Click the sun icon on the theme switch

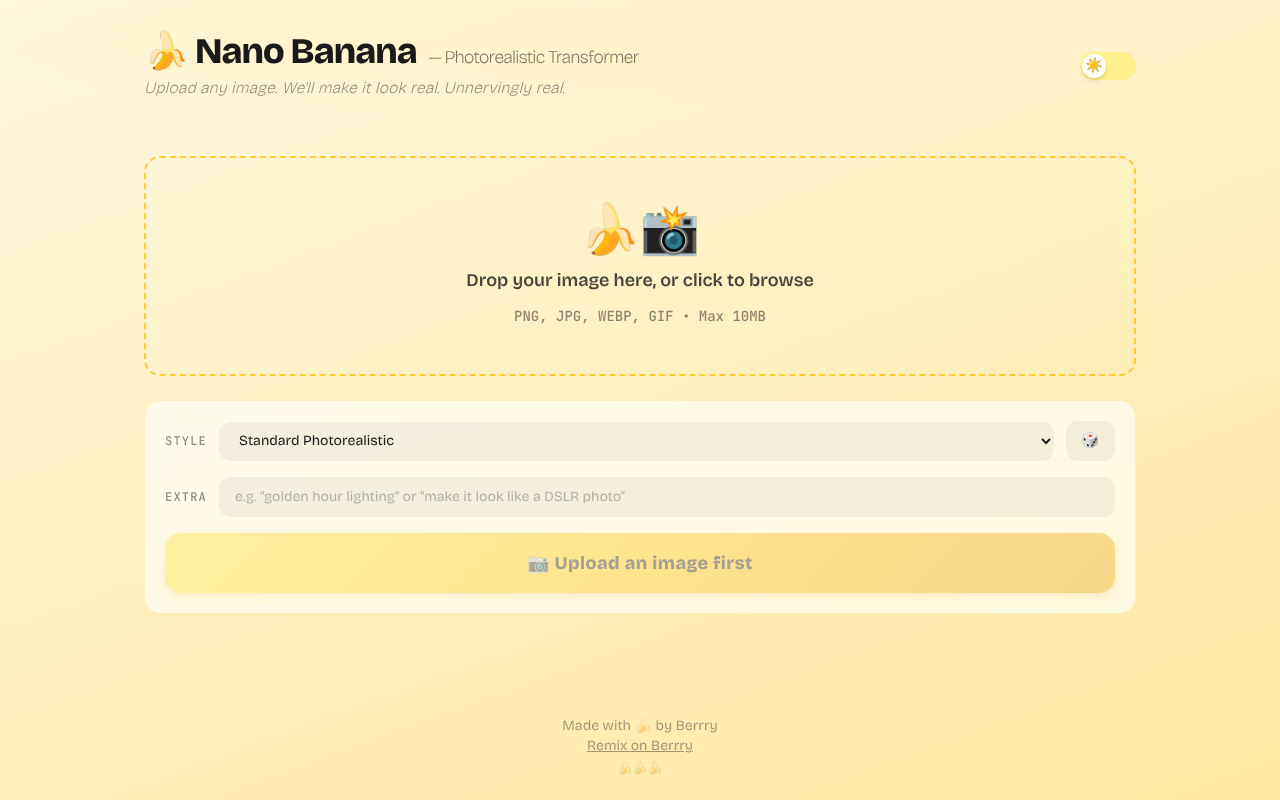tap(1095, 66)
